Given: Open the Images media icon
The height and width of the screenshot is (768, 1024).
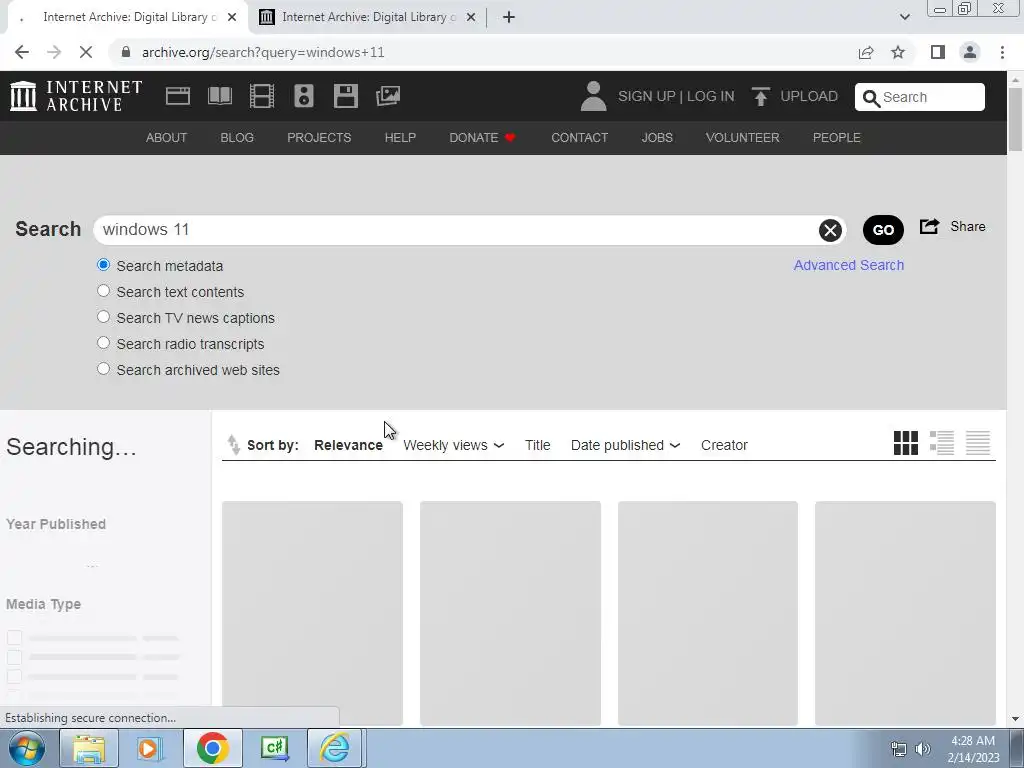Looking at the screenshot, I should [388, 96].
